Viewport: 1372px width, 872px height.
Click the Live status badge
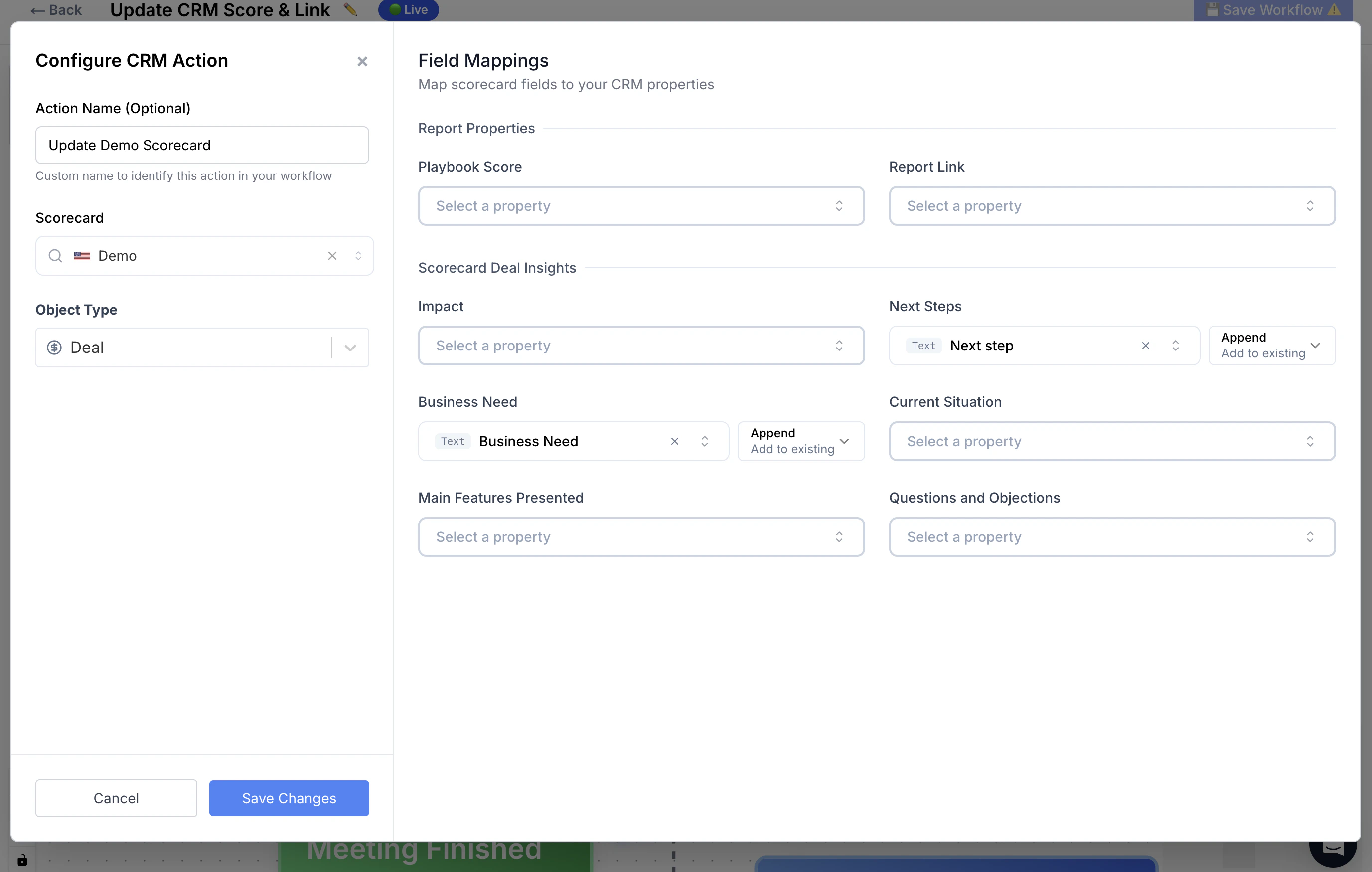point(409,9)
